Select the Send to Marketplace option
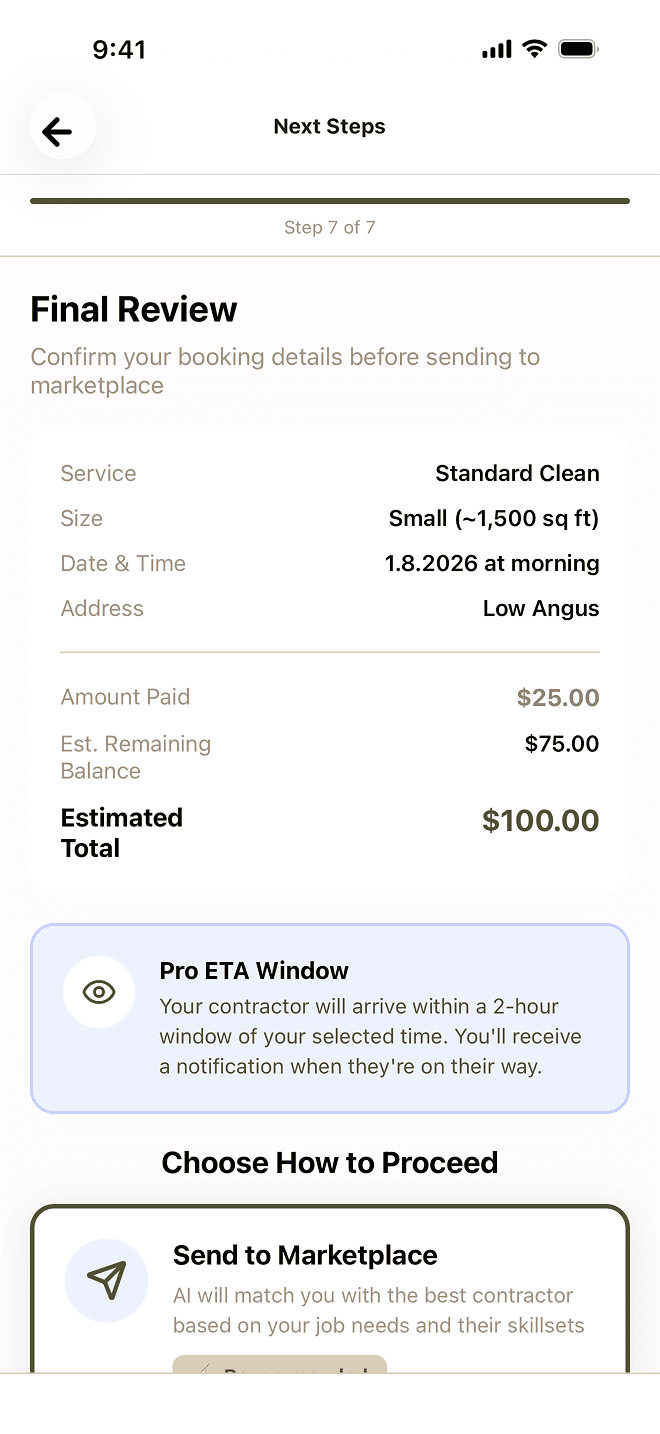 pyautogui.click(x=330, y=1289)
